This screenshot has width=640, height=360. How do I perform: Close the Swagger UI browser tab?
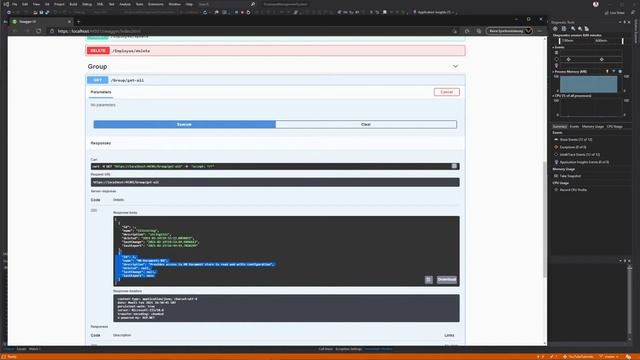tap(69, 21)
